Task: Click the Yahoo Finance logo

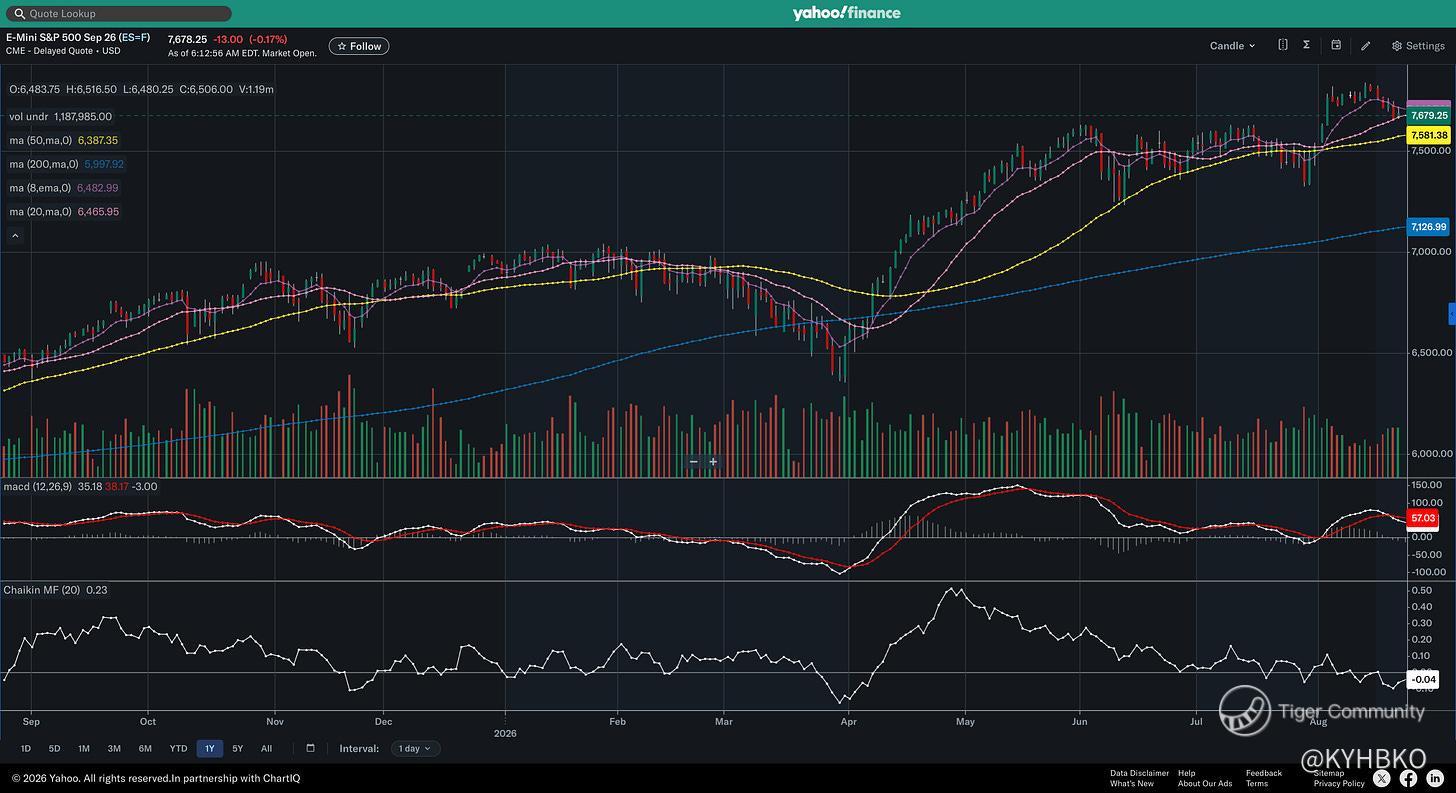Action: (846, 13)
